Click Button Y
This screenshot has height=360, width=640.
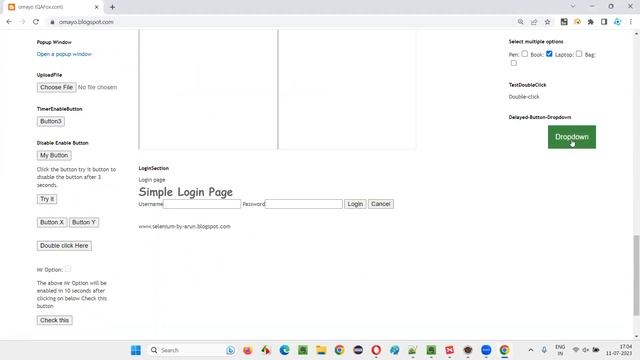pos(84,222)
